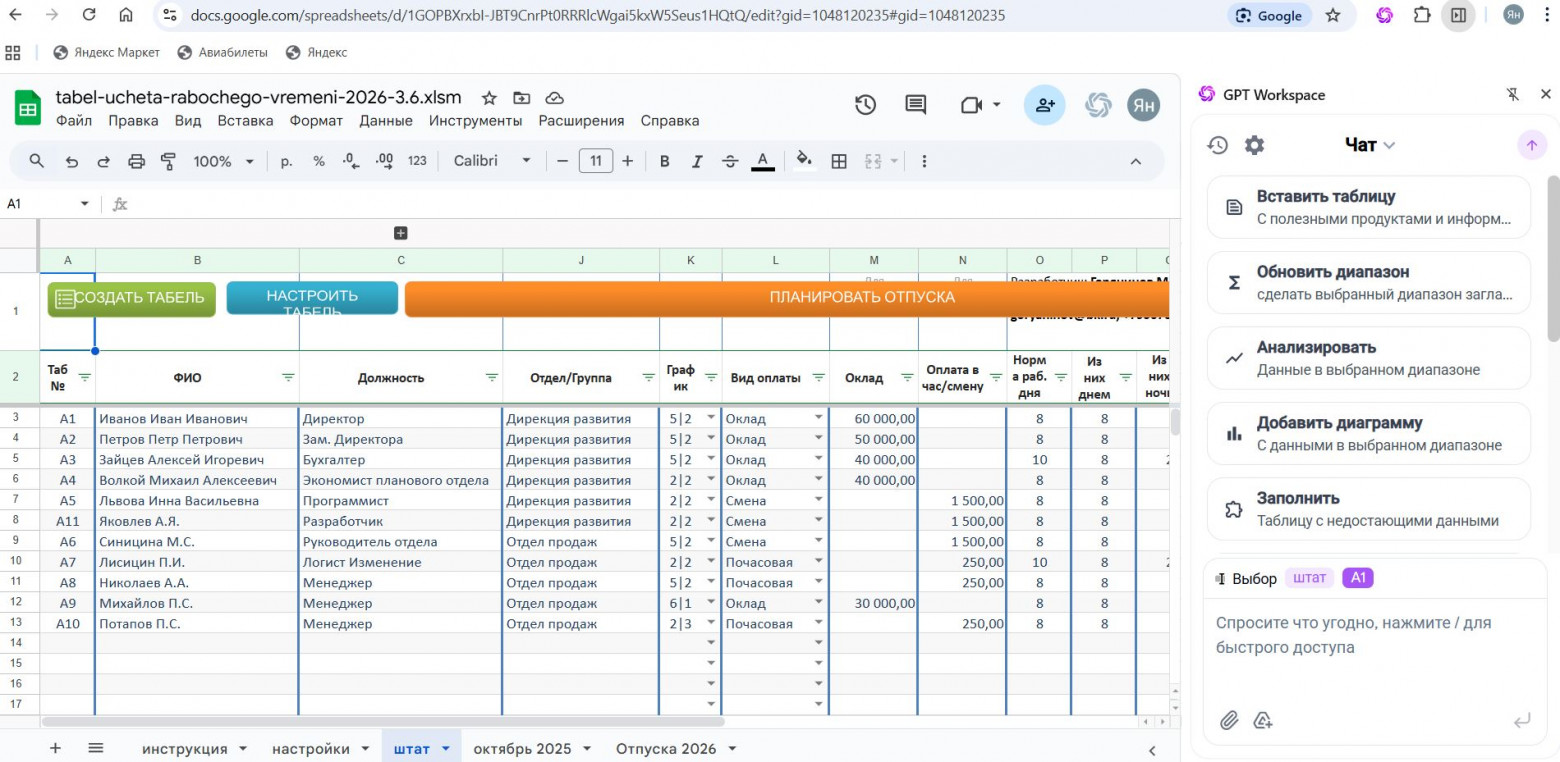Open version history clock icon

pos(865,105)
